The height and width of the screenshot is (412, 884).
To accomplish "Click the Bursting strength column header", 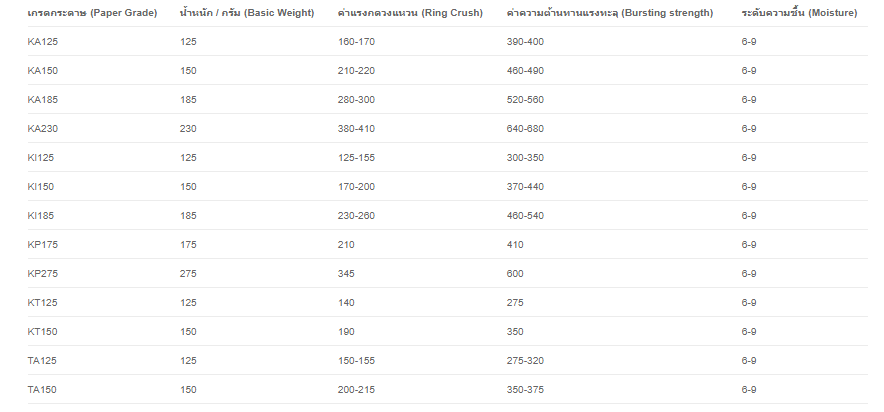I will 610,12.
